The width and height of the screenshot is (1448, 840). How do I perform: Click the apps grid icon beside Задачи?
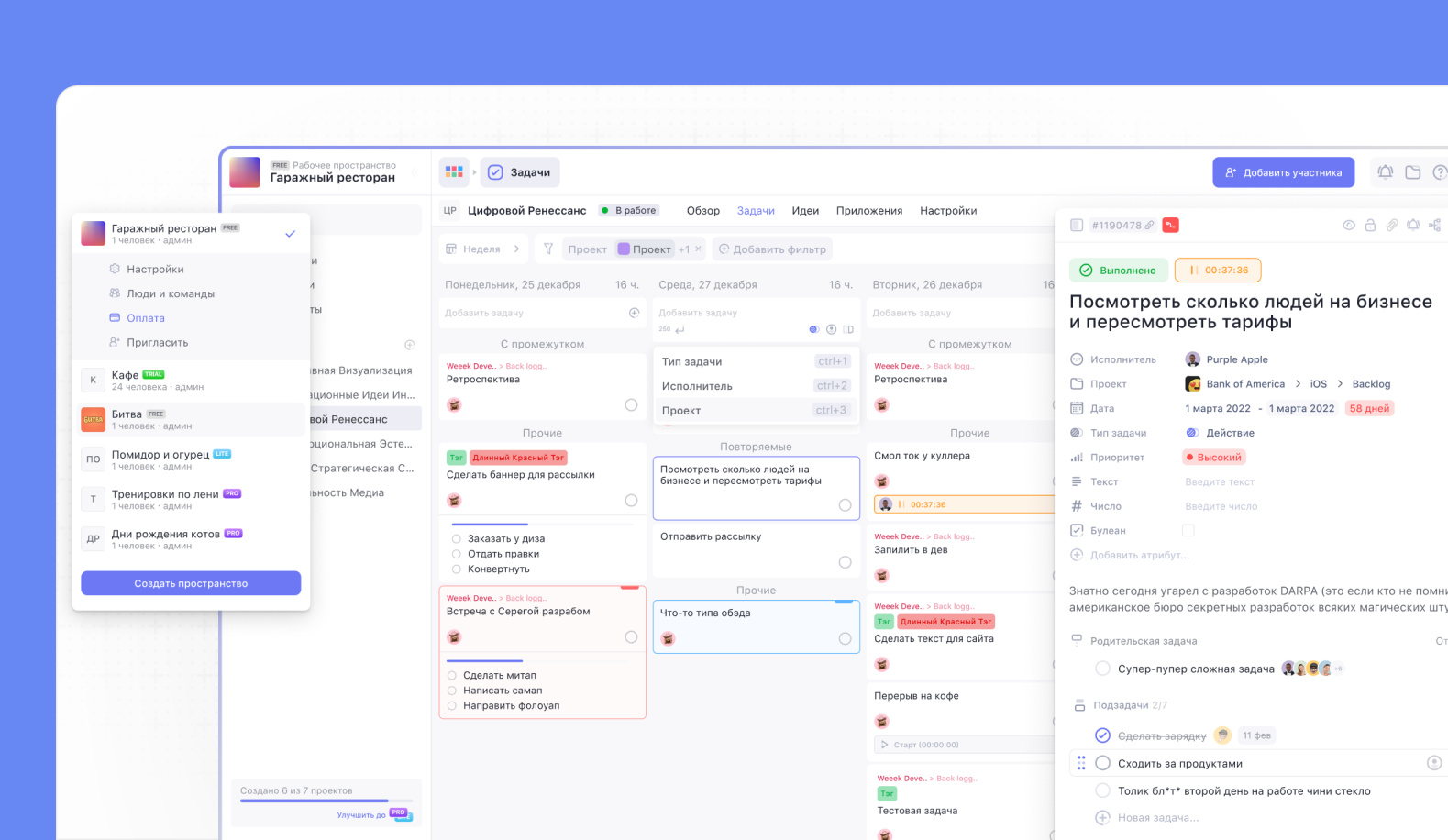[x=454, y=172]
